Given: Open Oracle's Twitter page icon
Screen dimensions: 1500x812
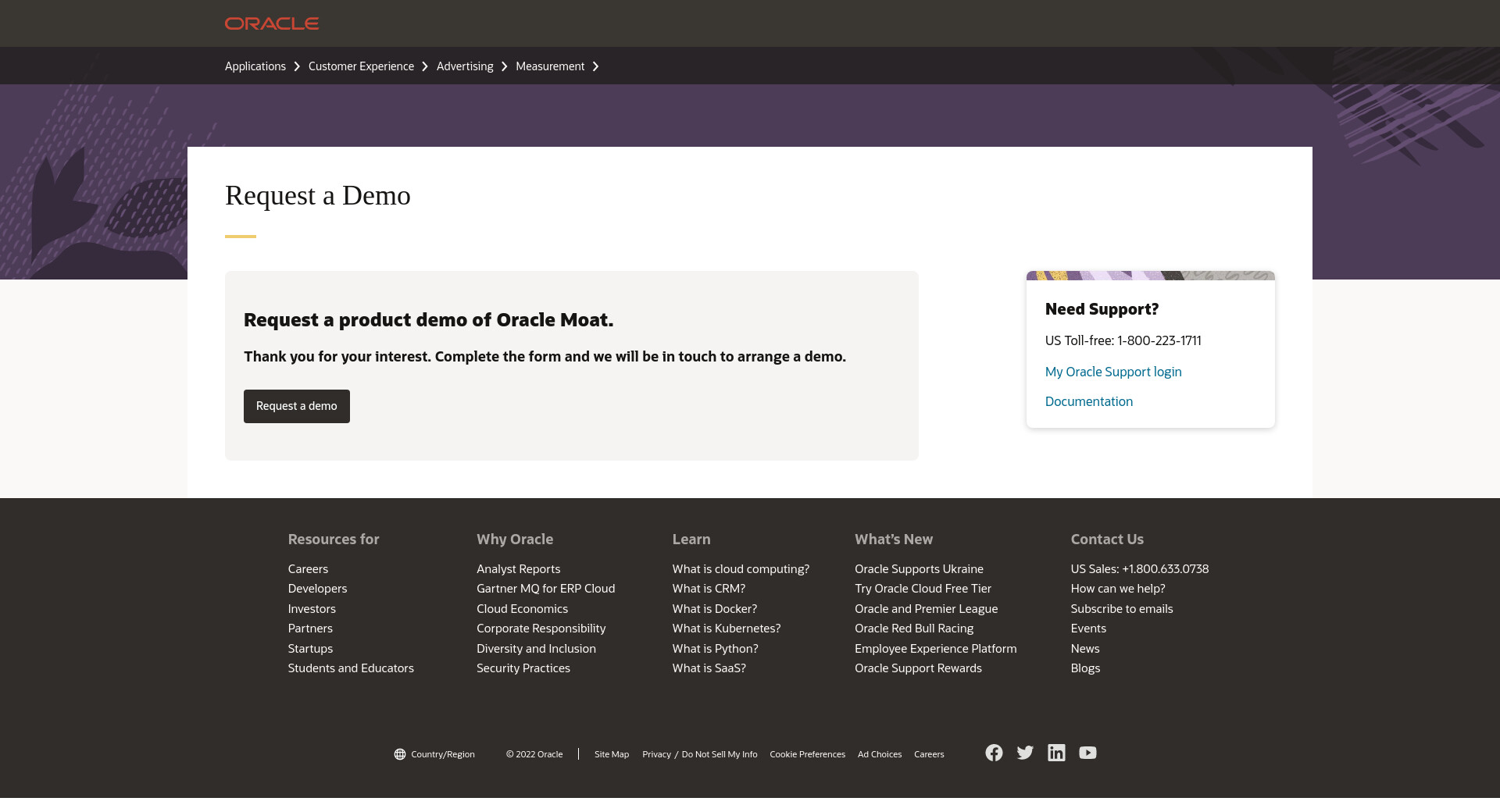Looking at the screenshot, I should point(1025,753).
